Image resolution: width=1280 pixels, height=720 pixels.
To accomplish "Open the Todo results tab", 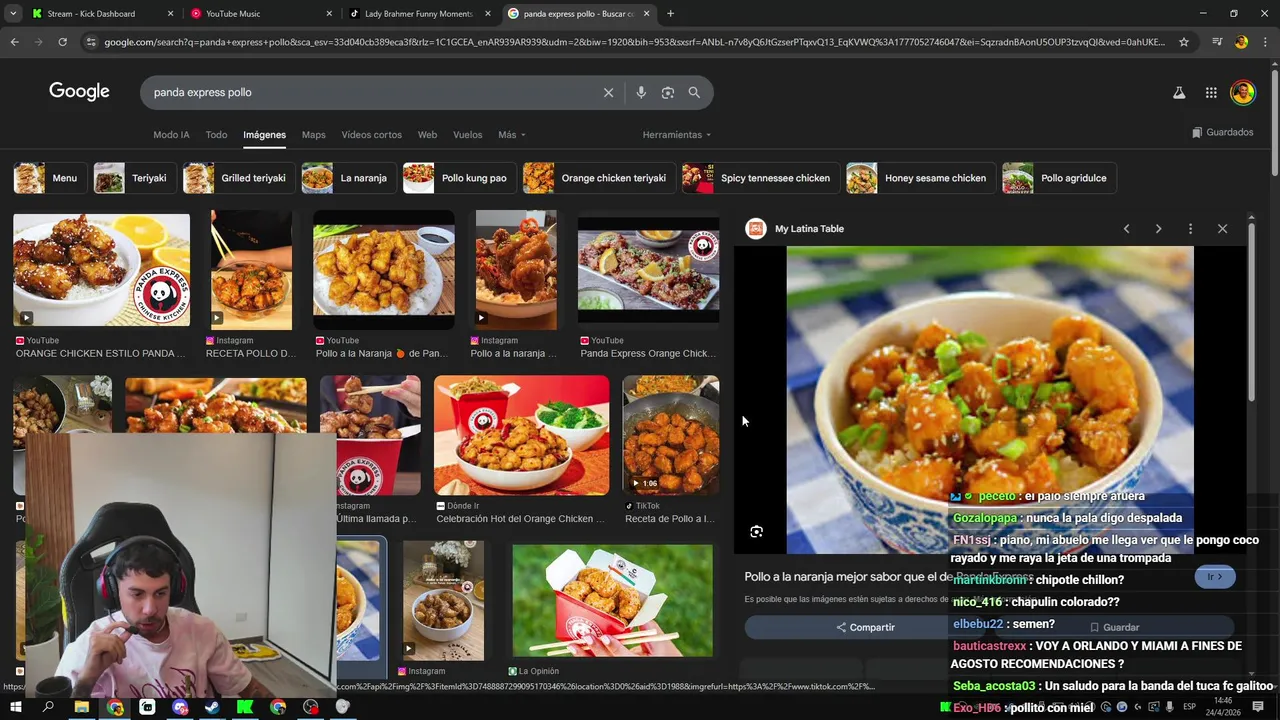I will [x=216, y=135].
